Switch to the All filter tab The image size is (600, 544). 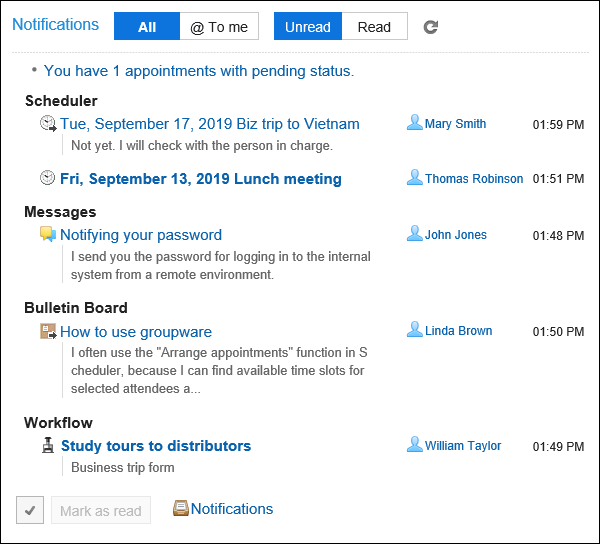click(147, 26)
